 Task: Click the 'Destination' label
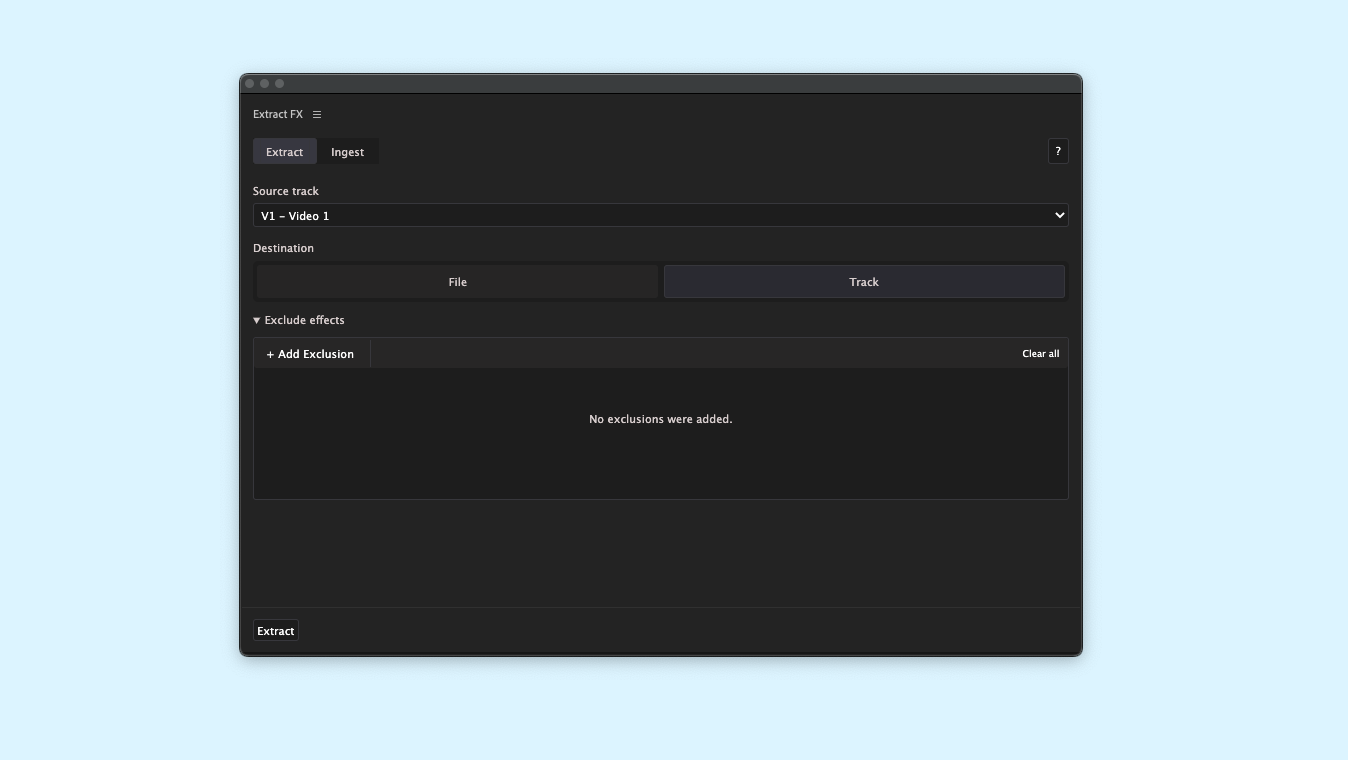click(283, 248)
